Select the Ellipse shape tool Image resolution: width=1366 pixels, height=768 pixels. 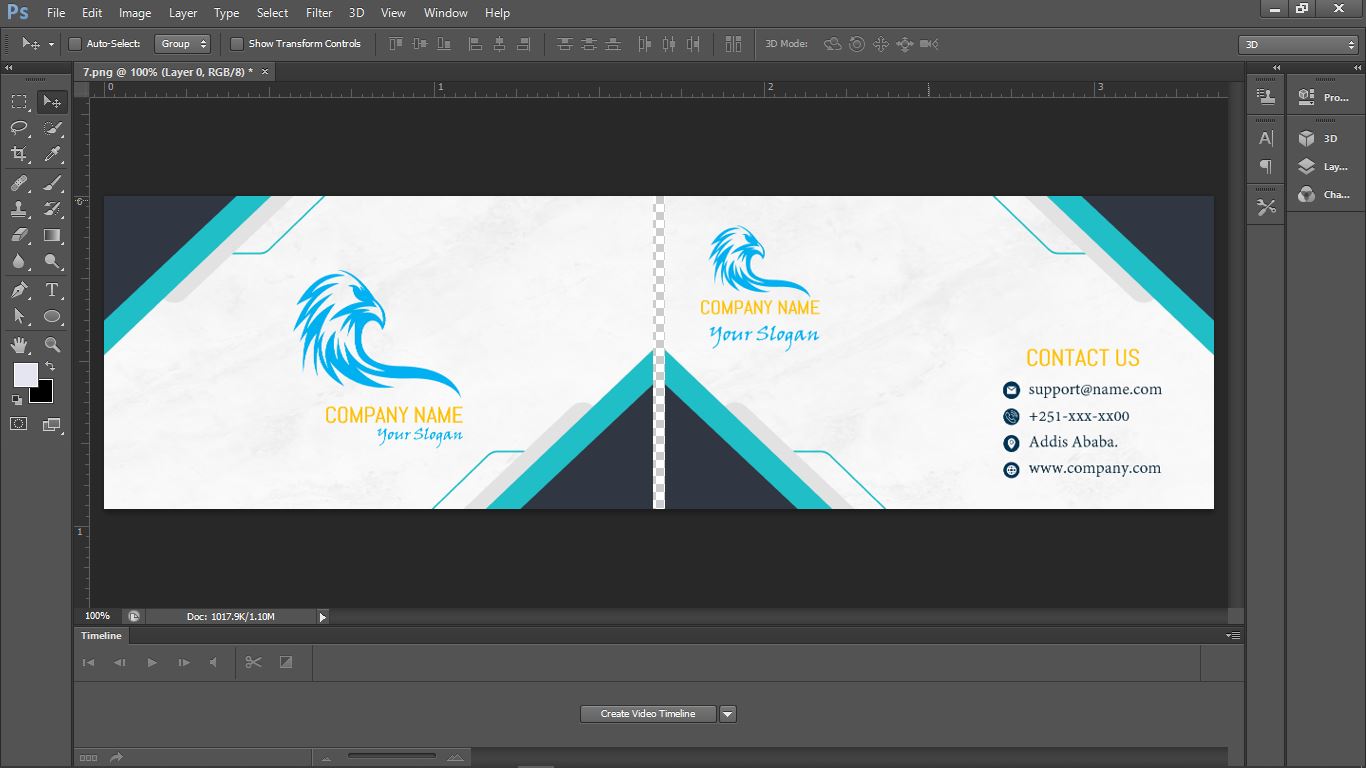[52, 317]
